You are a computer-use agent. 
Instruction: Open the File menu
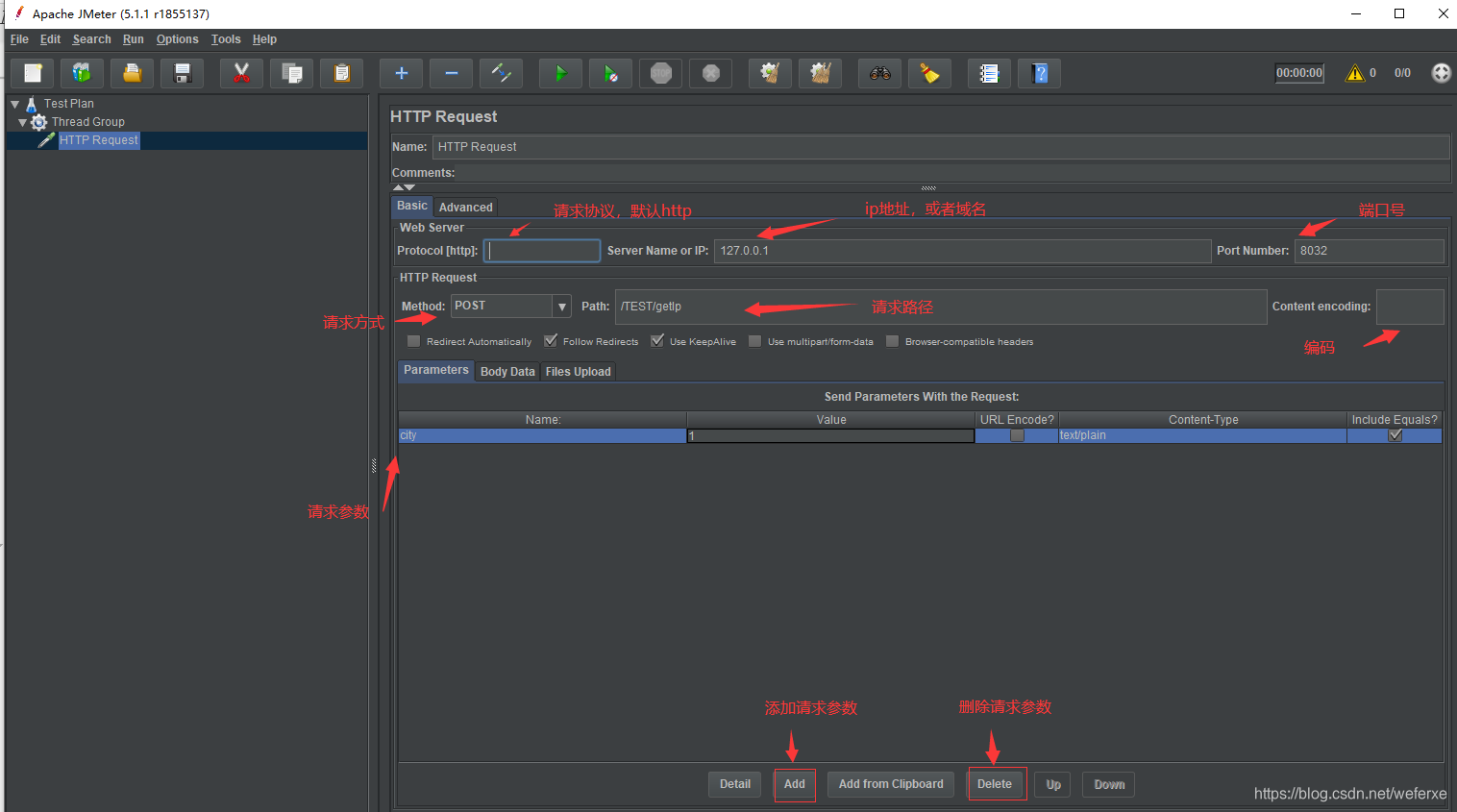[x=19, y=39]
